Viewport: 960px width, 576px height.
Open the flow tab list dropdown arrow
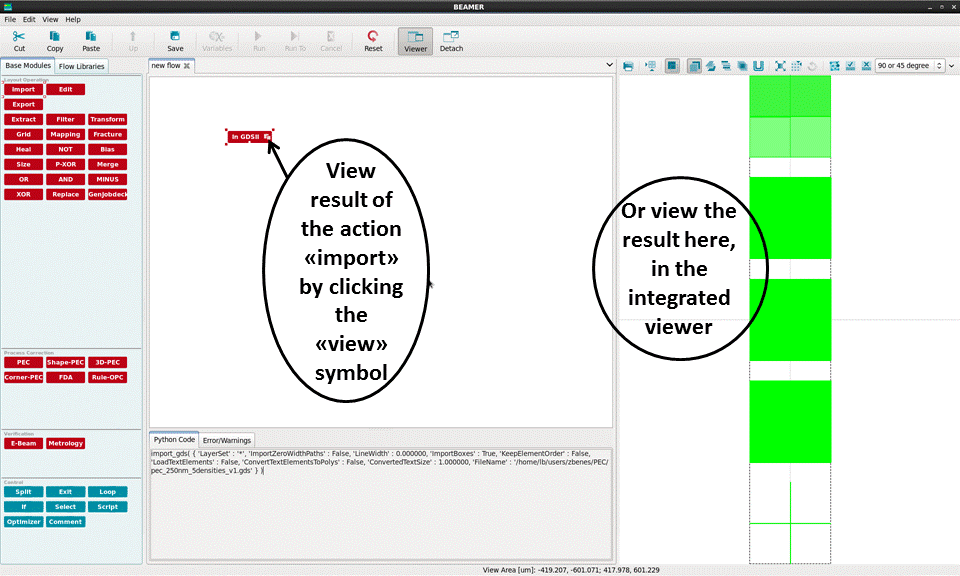(x=610, y=65)
